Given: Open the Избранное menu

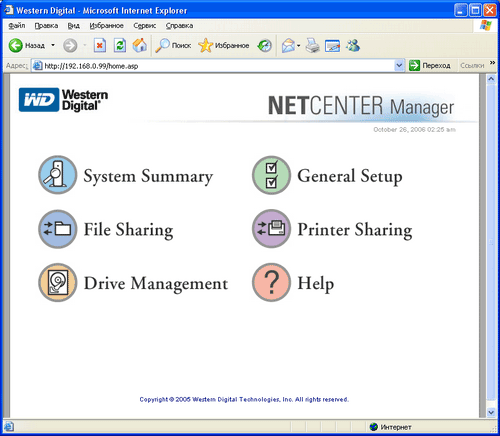Looking at the screenshot, I should click(106, 26).
